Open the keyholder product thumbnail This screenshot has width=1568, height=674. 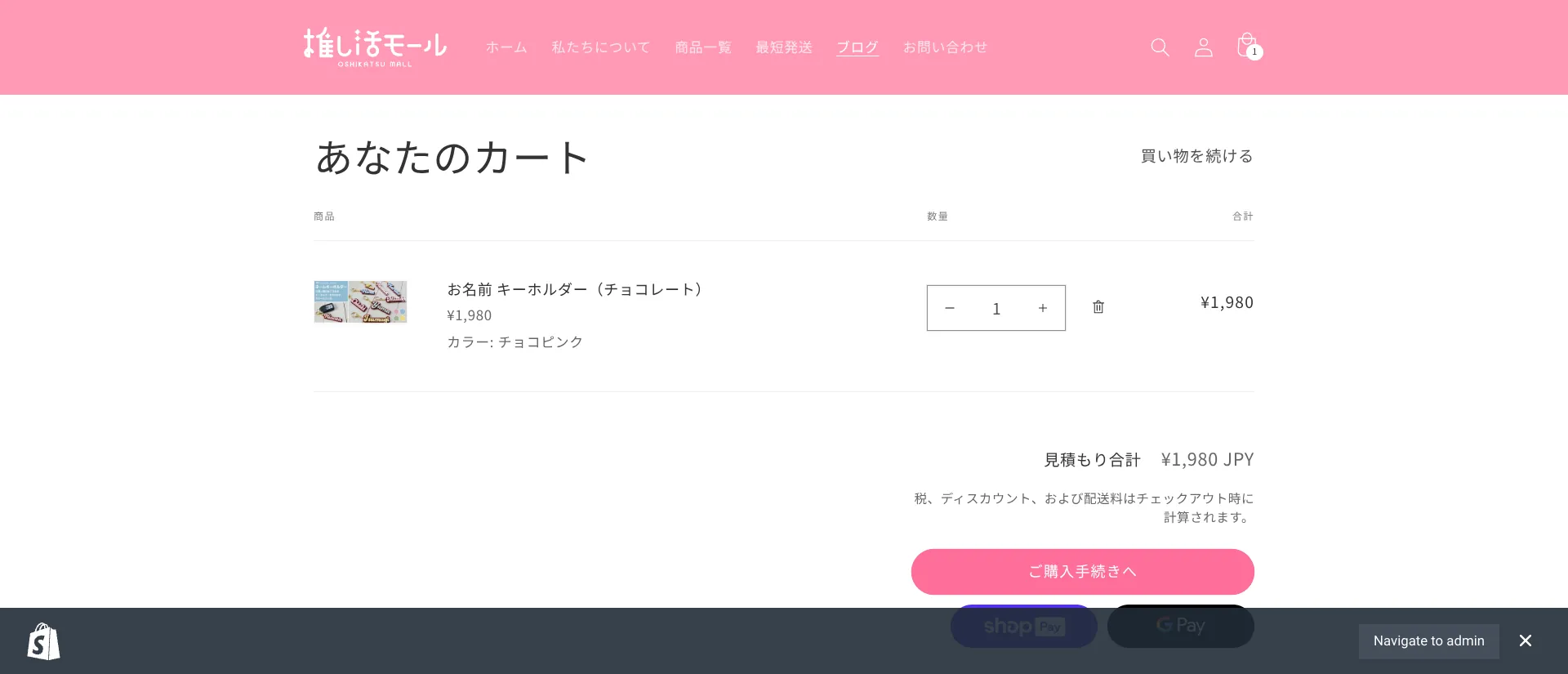tap(360, 301)
